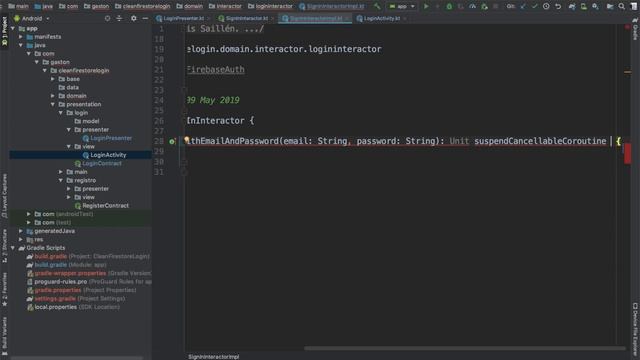Image resolution: width=640 pixels, height=360 pixels.
Task: Click the red error indicator atop editor scrollbar
Action: (627, 27)
